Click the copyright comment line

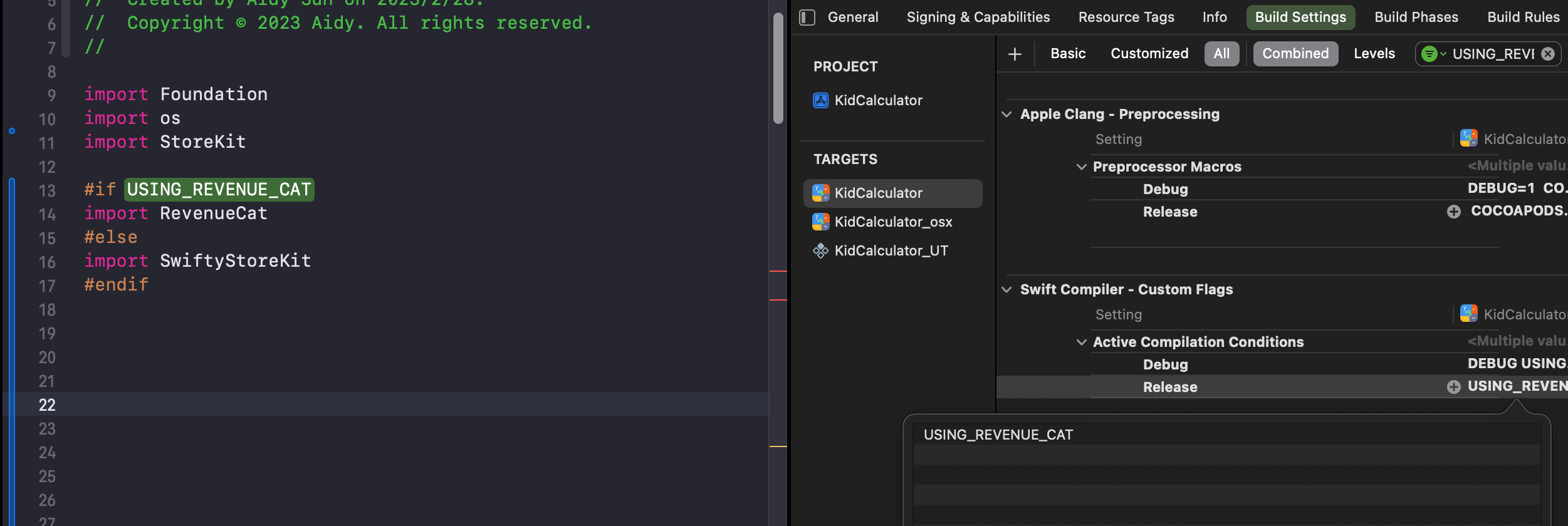pyautogui.click(x=338, y=23)
